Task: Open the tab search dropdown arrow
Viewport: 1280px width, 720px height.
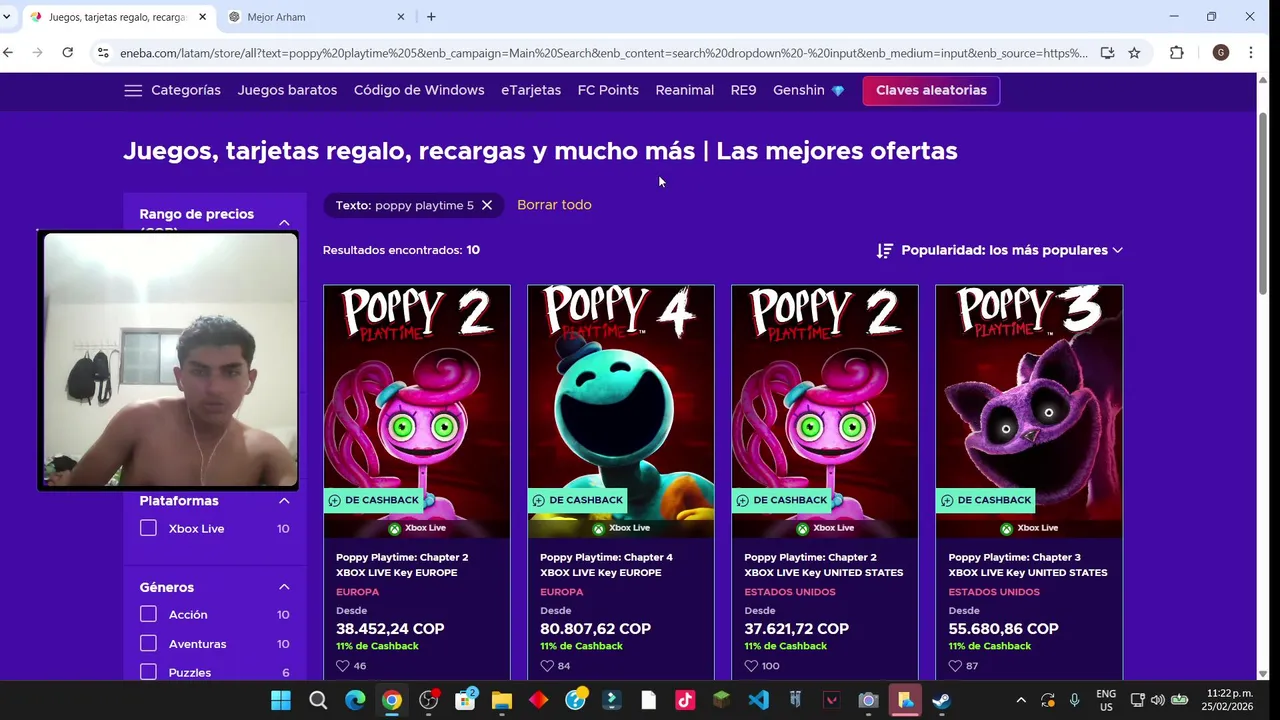Action: point(7,17)
